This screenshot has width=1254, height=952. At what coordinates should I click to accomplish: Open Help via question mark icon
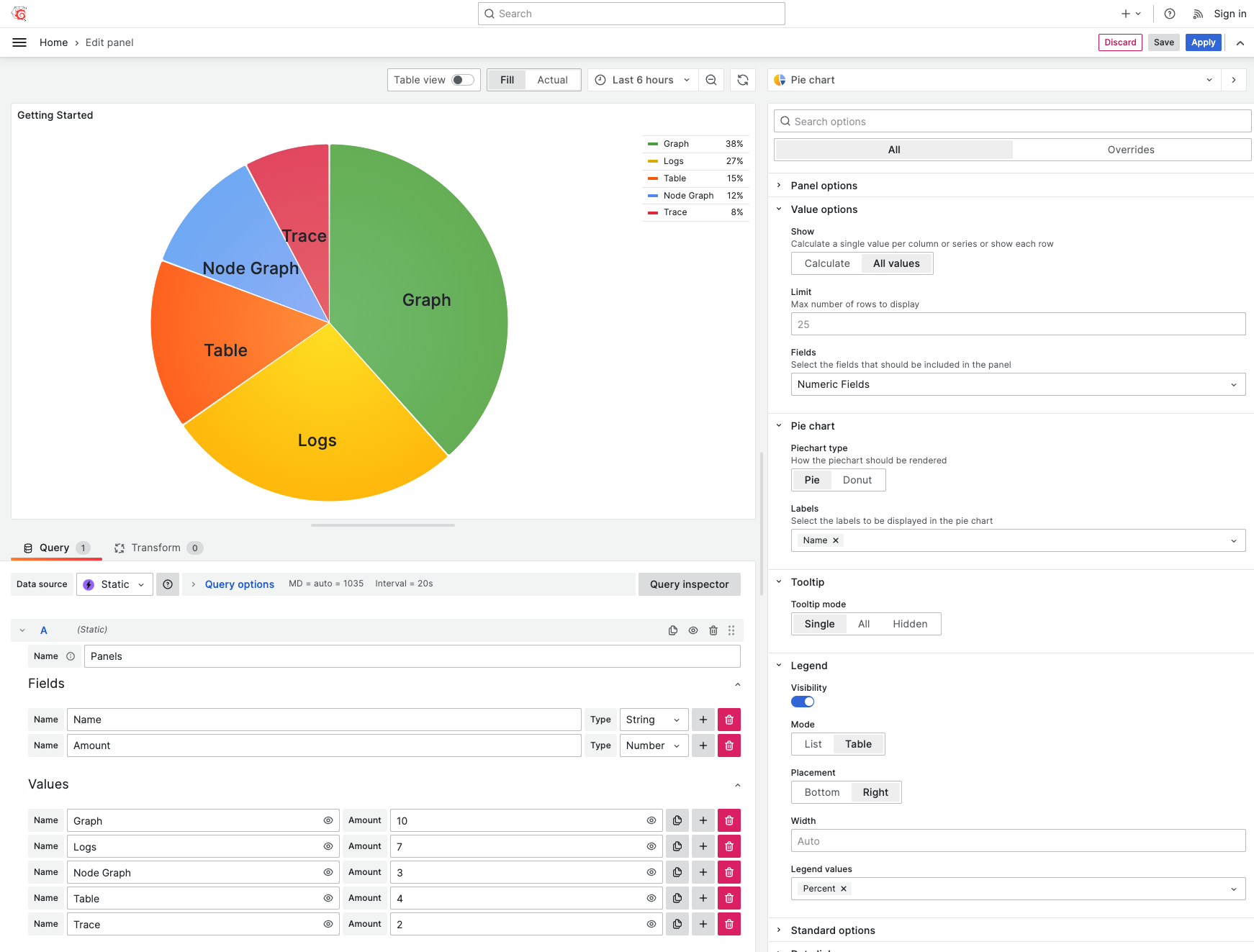tap(1170, 13)
